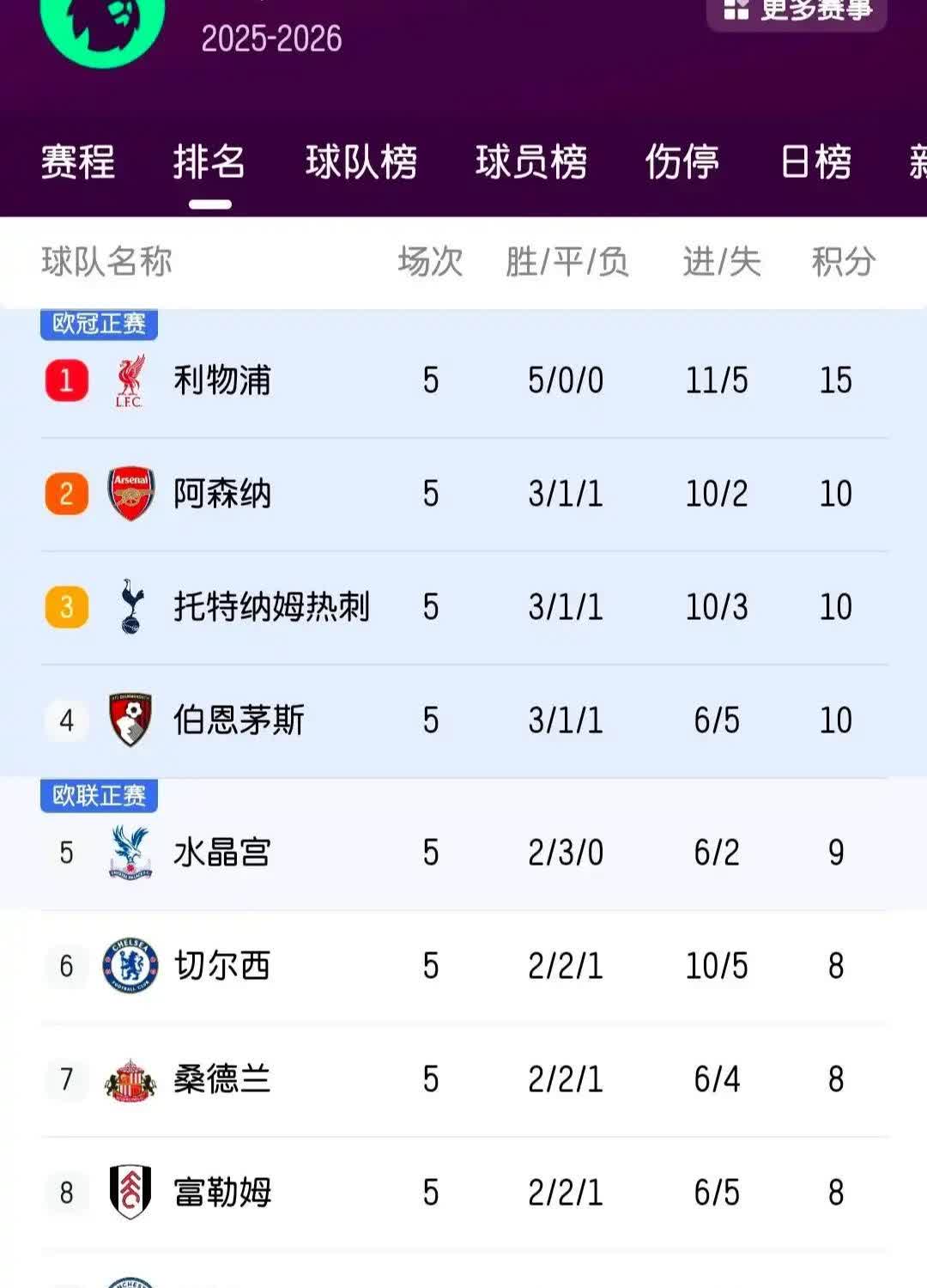Click the 欧冠正赛 zone label
927x1288 pixels.
[x=99, y=324]
